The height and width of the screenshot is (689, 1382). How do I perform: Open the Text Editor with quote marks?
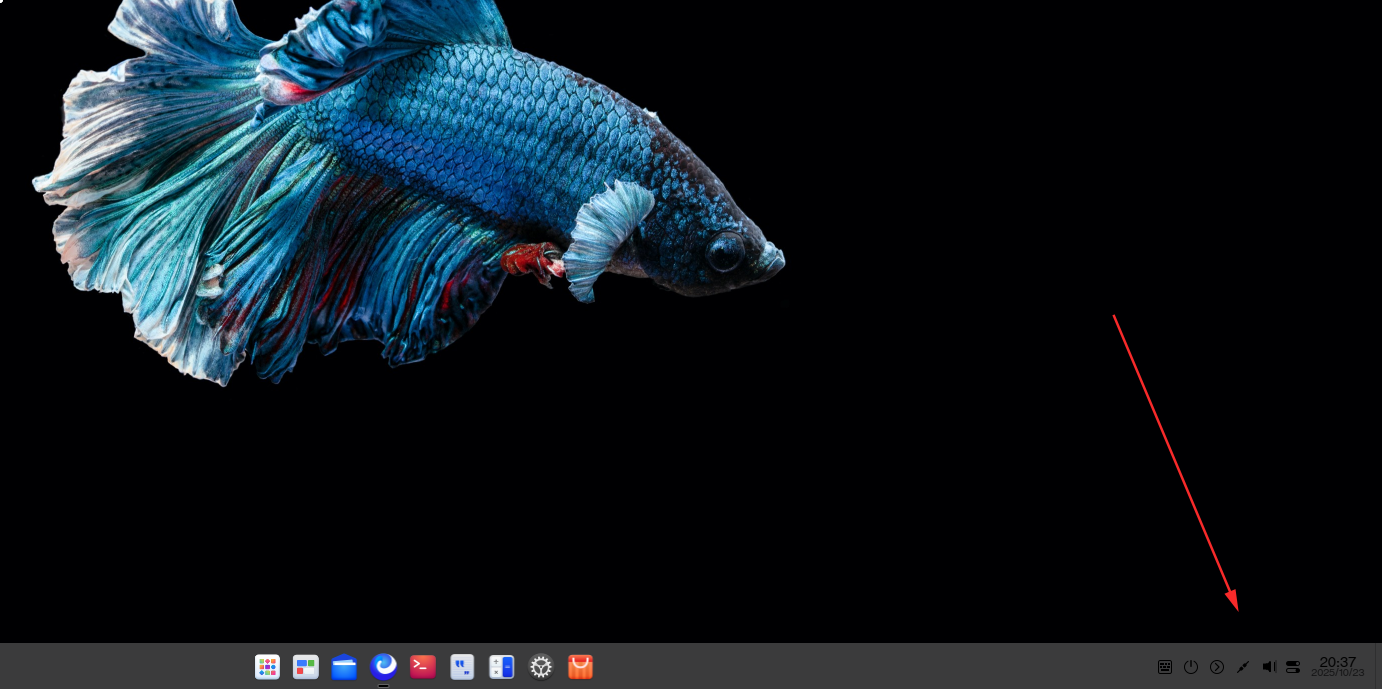click(462, 667)
